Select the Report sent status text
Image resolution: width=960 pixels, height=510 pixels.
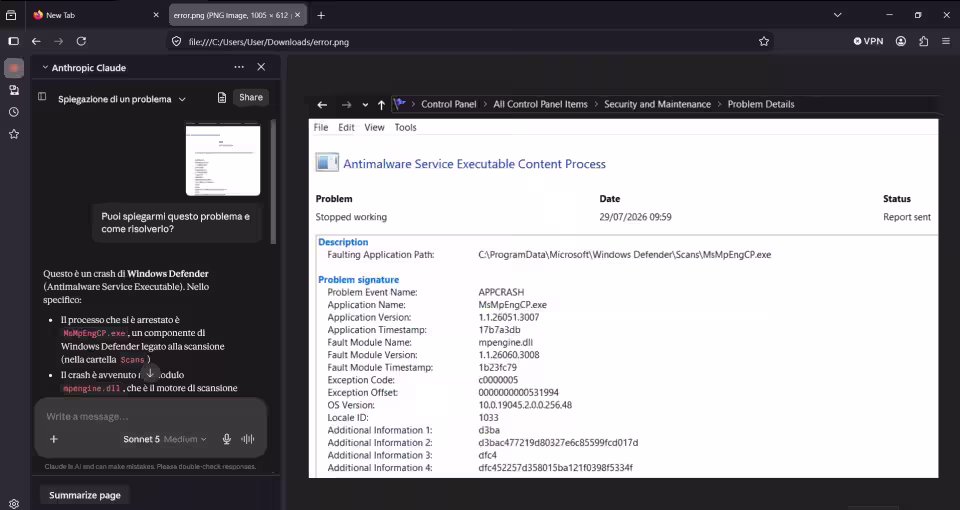[x=907, y=217]
